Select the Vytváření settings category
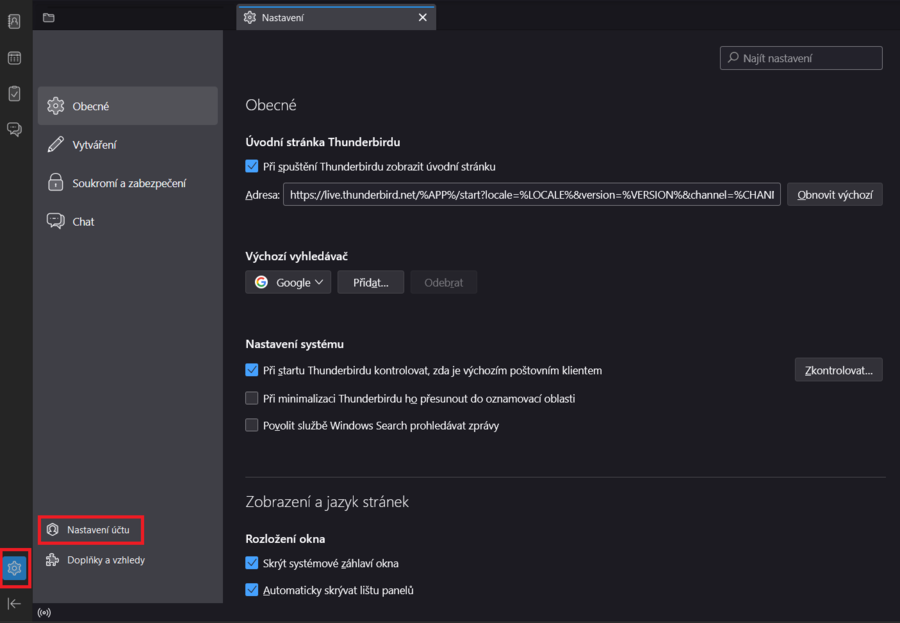This screenshot has width=900, height=623. pyautogui.click(x=95, y=145)
